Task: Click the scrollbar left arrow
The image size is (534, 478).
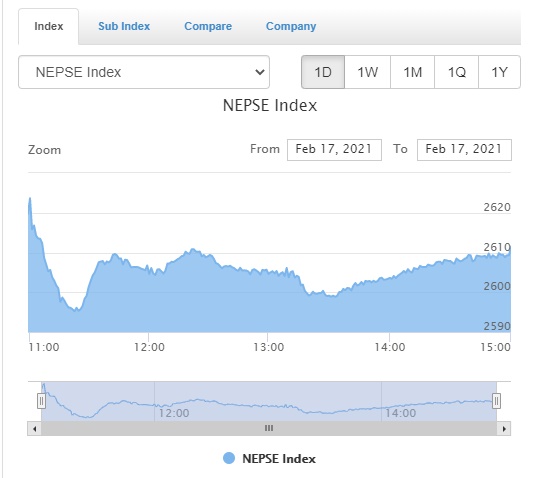Action: (34, 429)
